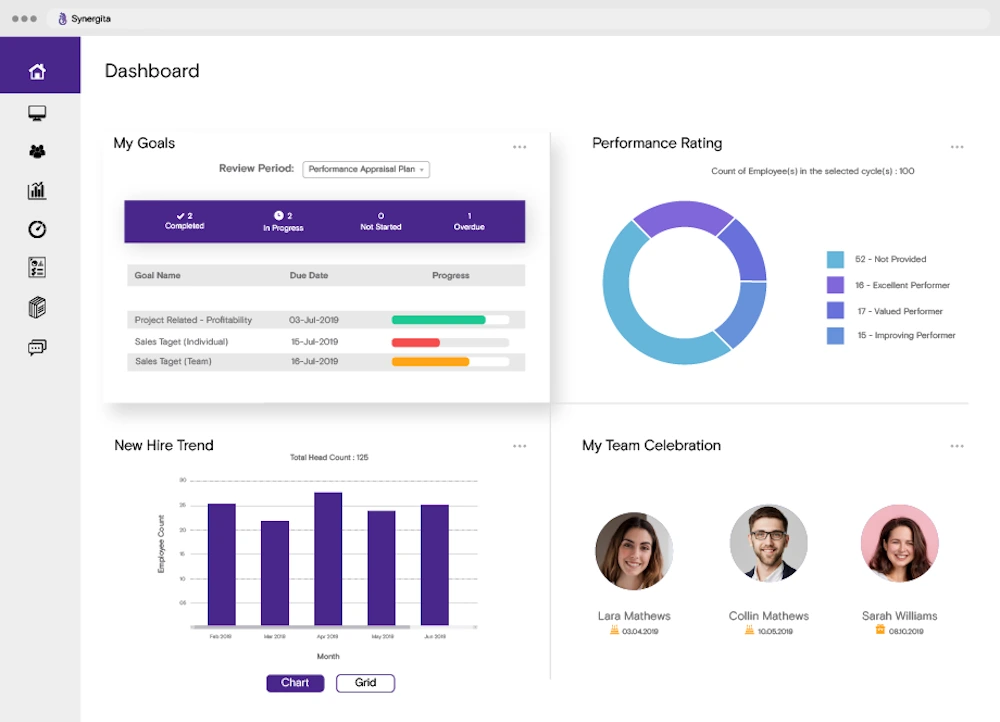The width and height of the screenshot is (1000, 722).
Task: Switch to Grid view of New Hire Trend
Action: pyautogui.click(x=365, y=683)
